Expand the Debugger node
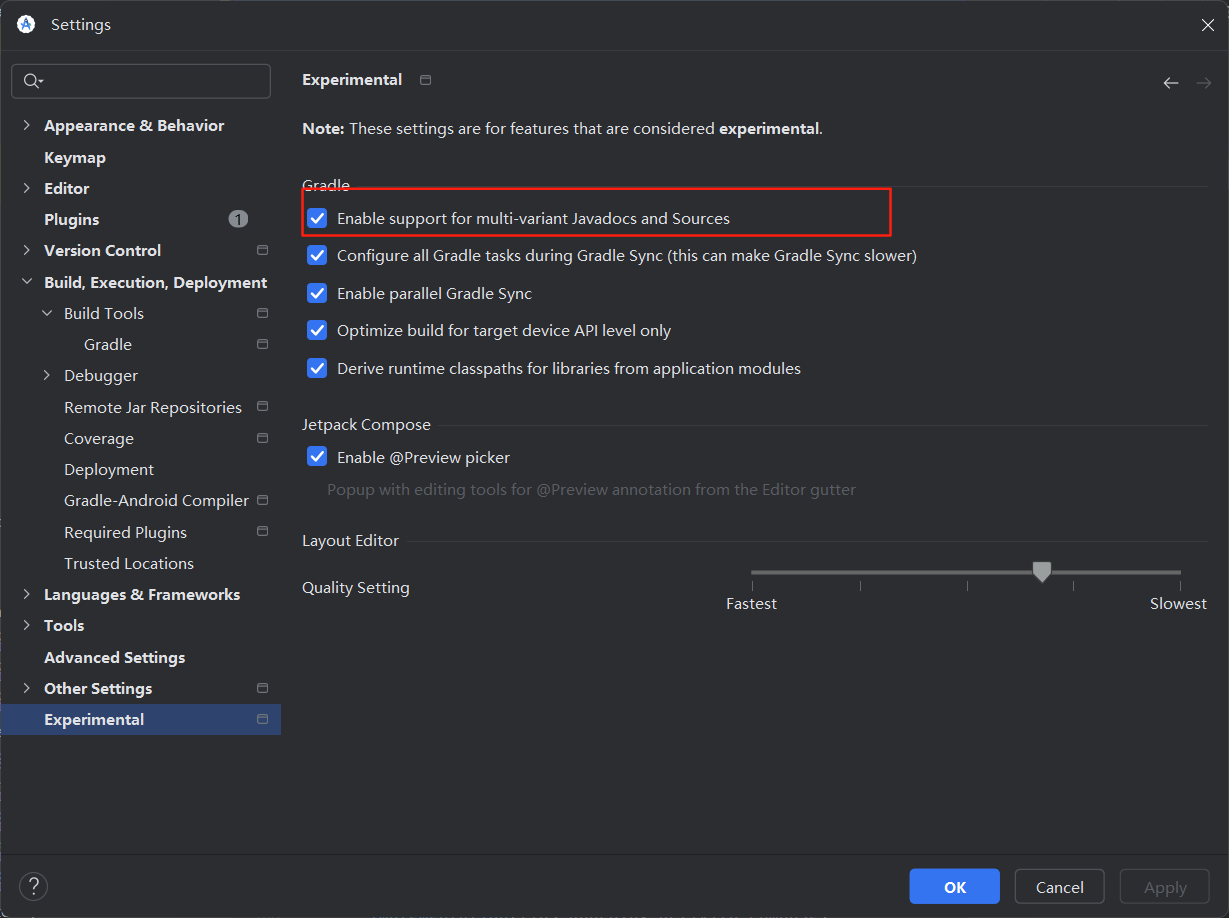 (x=47, y=375)
